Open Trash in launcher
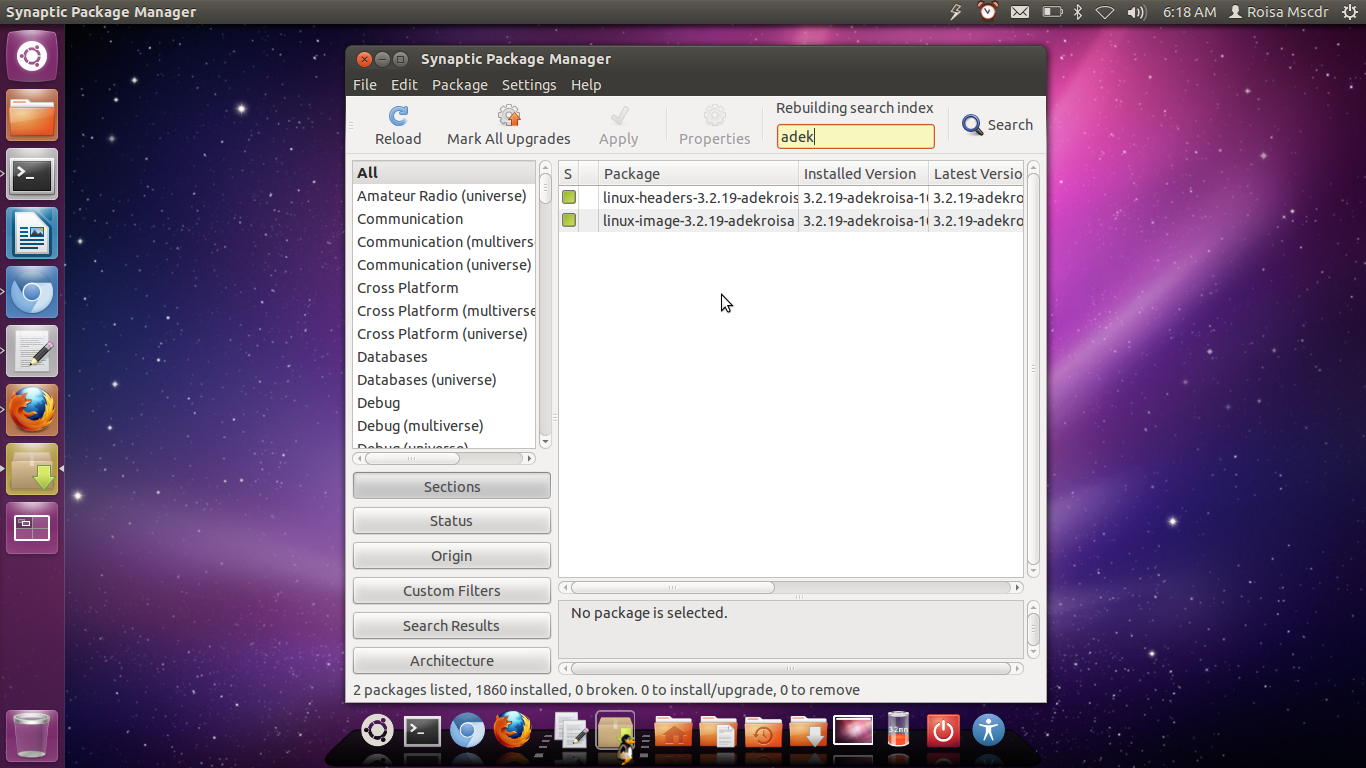This screenshot has width=1366, height=768. click(x=32, y=736)
